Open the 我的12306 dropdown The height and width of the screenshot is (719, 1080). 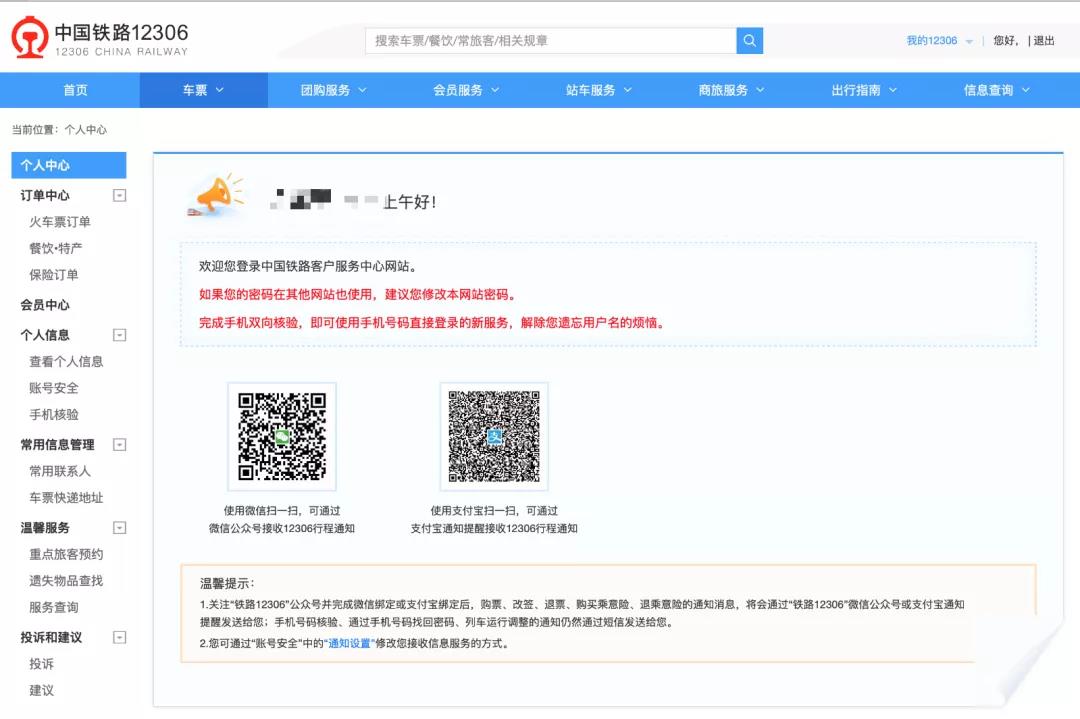[x=939, y=41]
